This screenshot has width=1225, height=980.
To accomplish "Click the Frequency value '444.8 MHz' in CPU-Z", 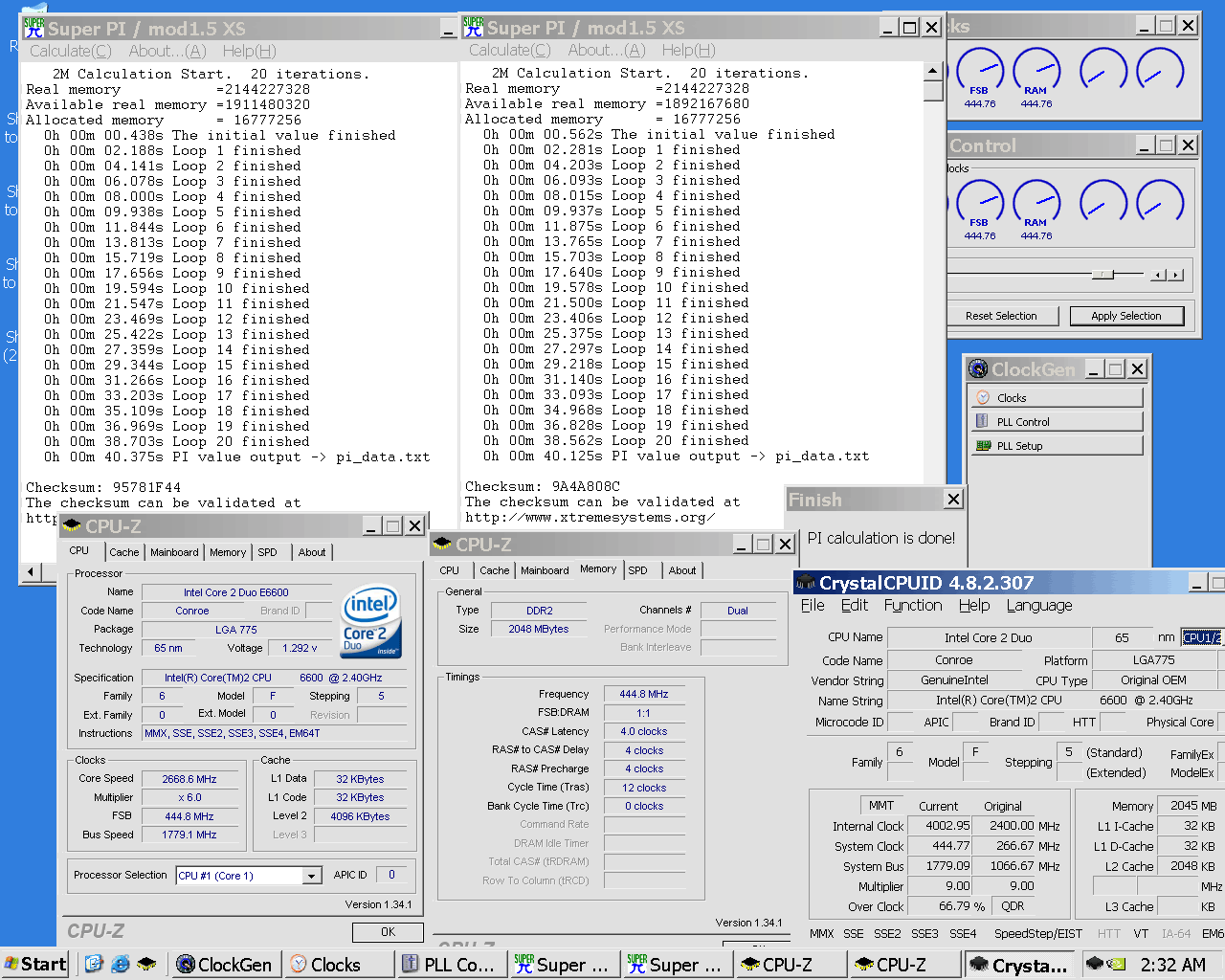I will pyautogui.click(x=644, y=695).
